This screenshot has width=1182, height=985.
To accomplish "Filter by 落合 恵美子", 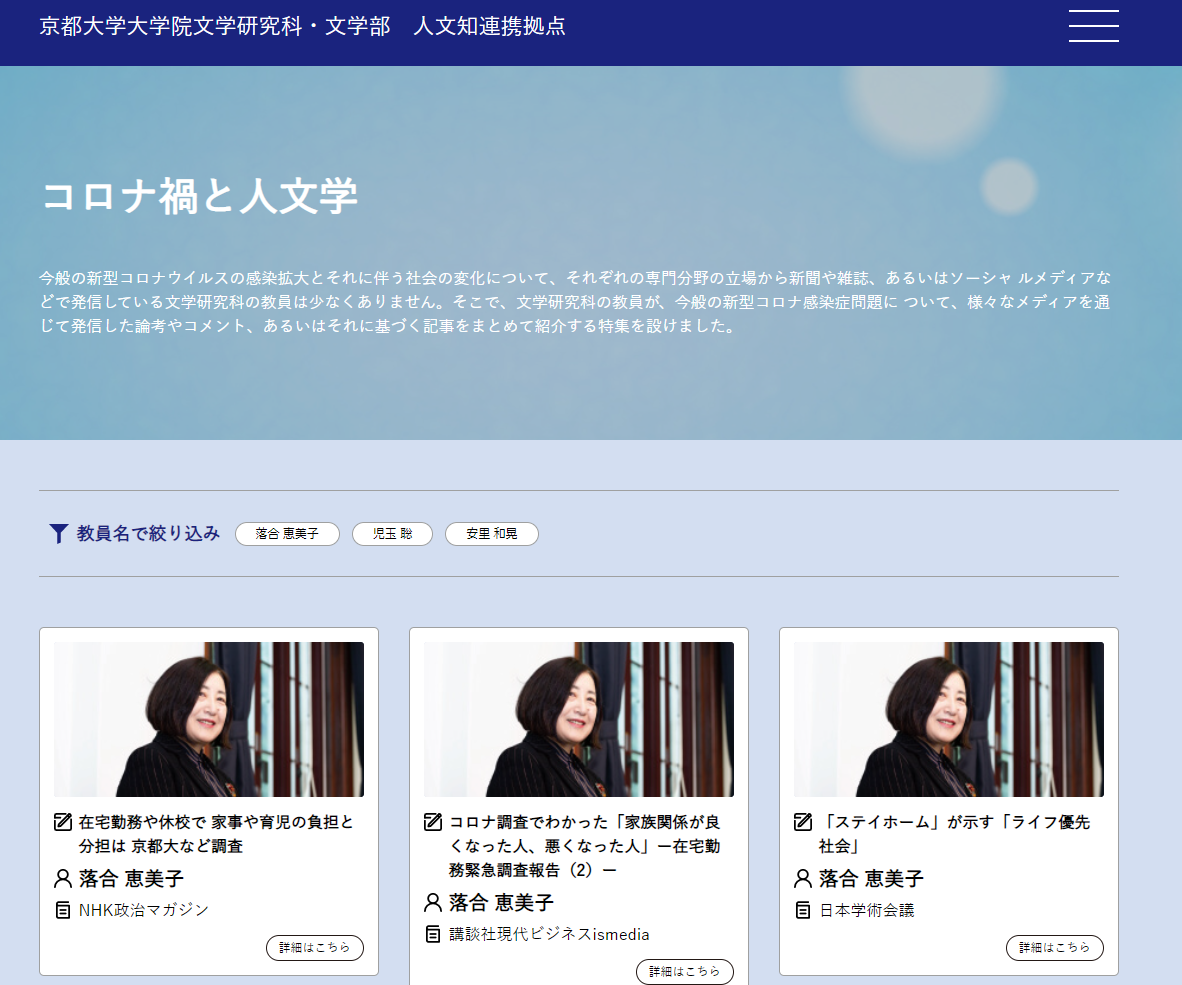I will point(287,534).
